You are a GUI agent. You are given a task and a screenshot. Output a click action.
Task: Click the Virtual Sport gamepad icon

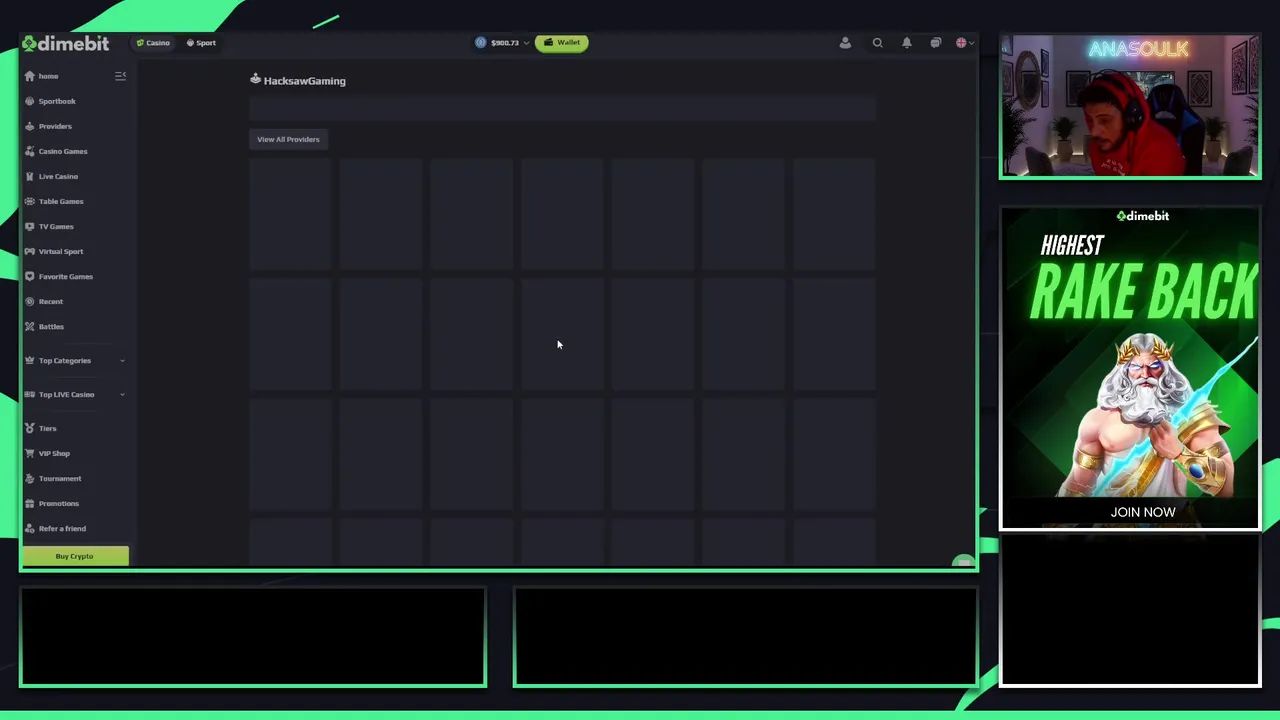[x=29, y=251]
